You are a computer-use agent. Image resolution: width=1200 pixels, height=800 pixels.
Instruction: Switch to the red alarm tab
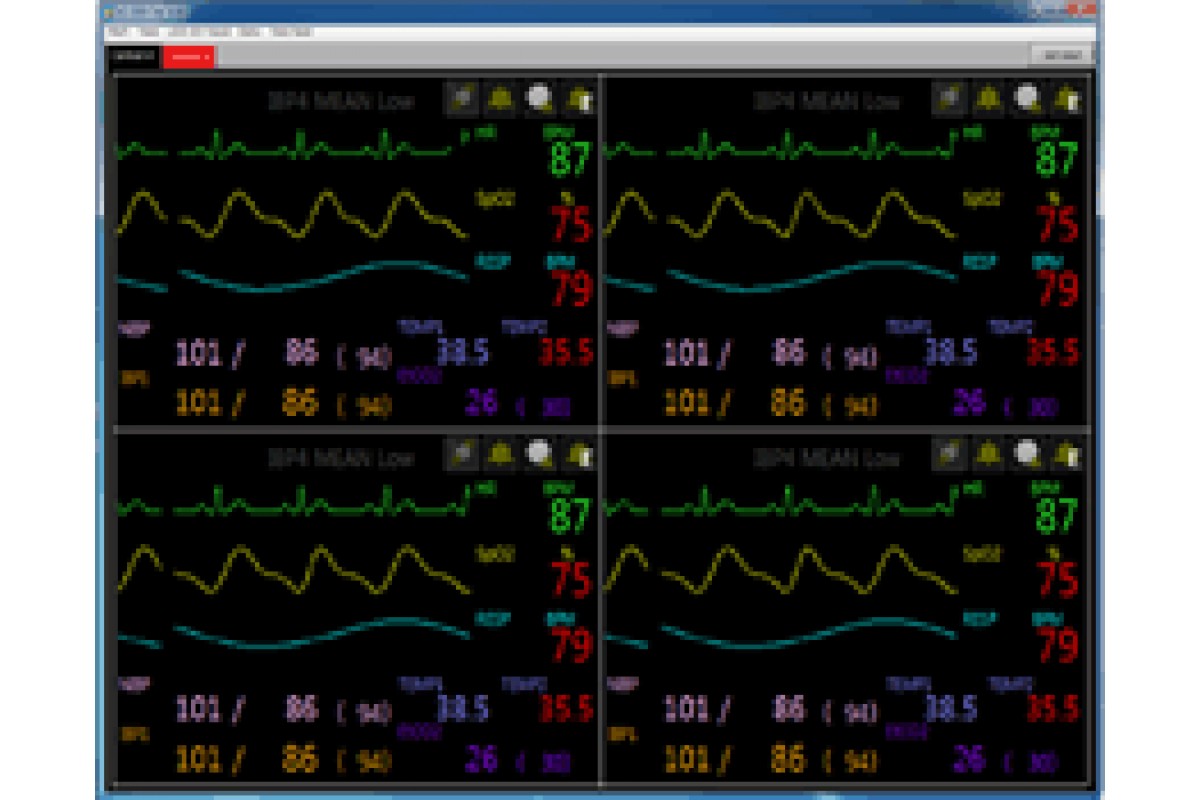click(x=189, y=57)
